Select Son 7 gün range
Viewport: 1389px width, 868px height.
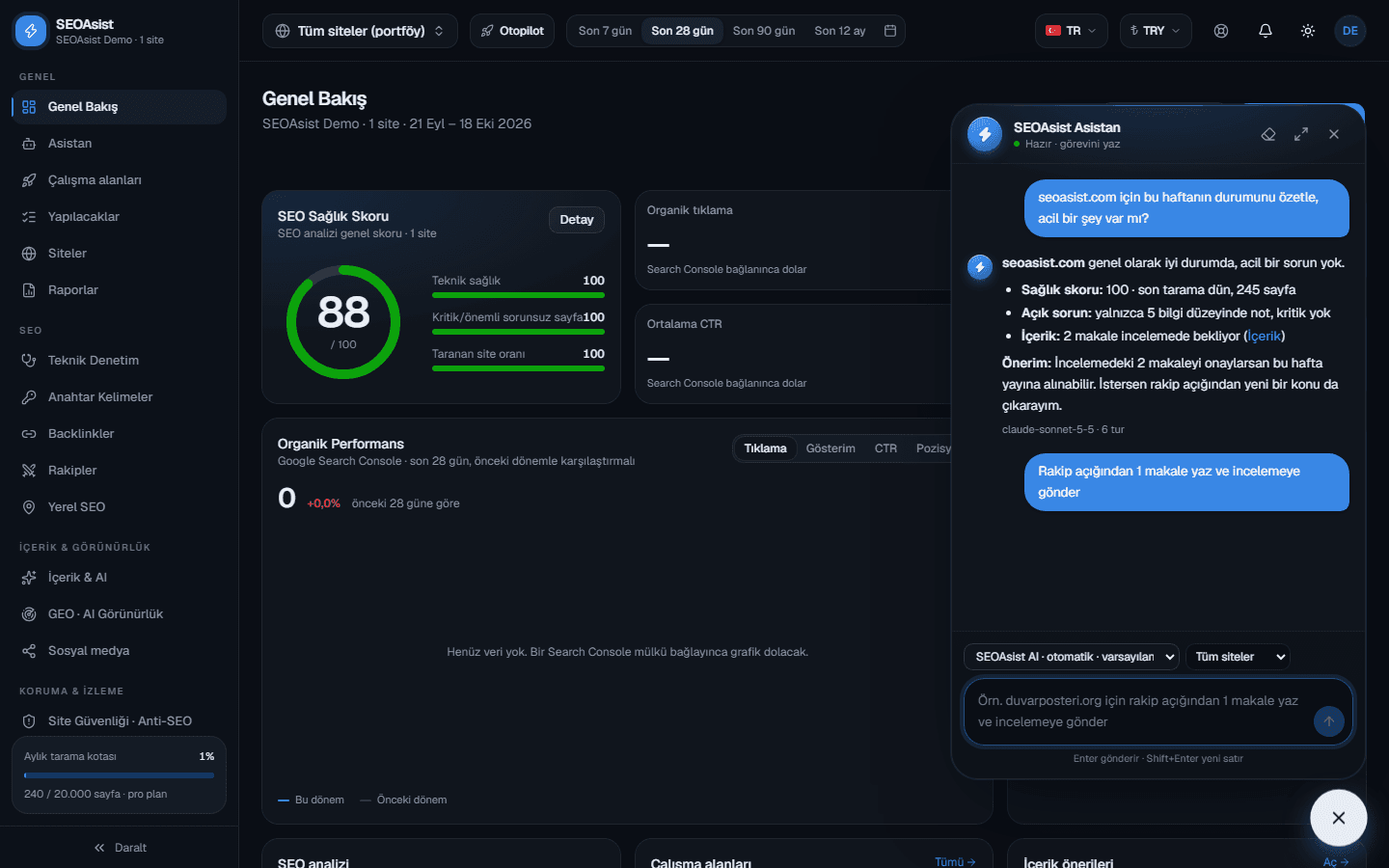(605, 31)
